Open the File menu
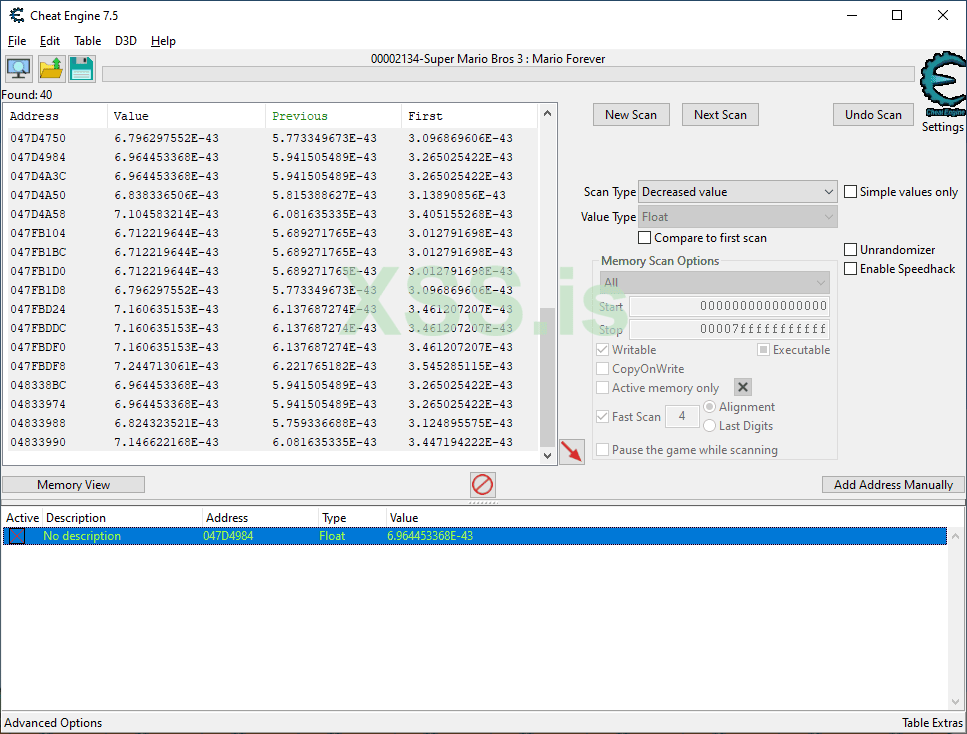 [x=17, y=41]
